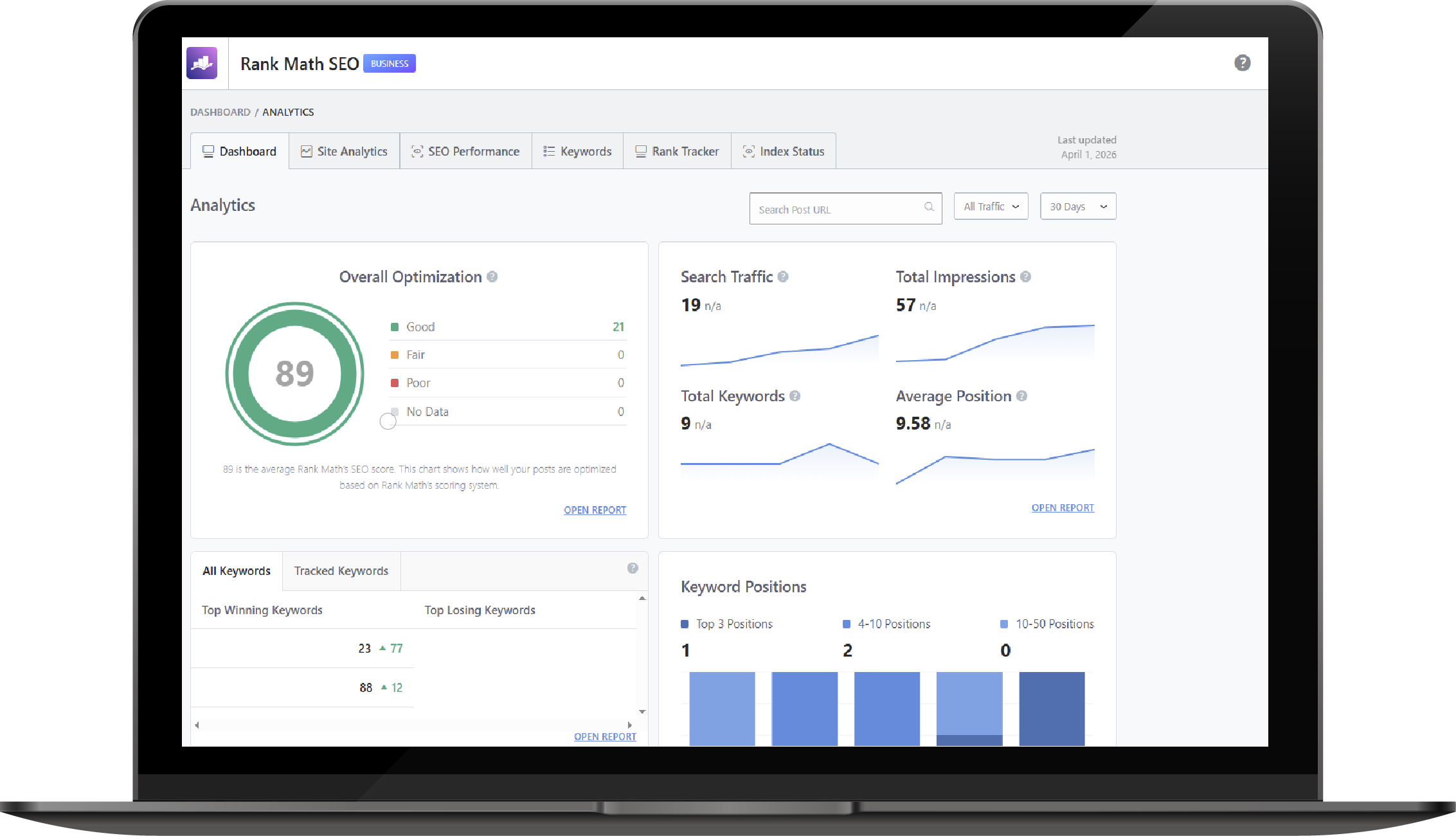The image size is (1456, 836).
Task: Expand the All Traffic dropdown
Action: tap(991, 207)
